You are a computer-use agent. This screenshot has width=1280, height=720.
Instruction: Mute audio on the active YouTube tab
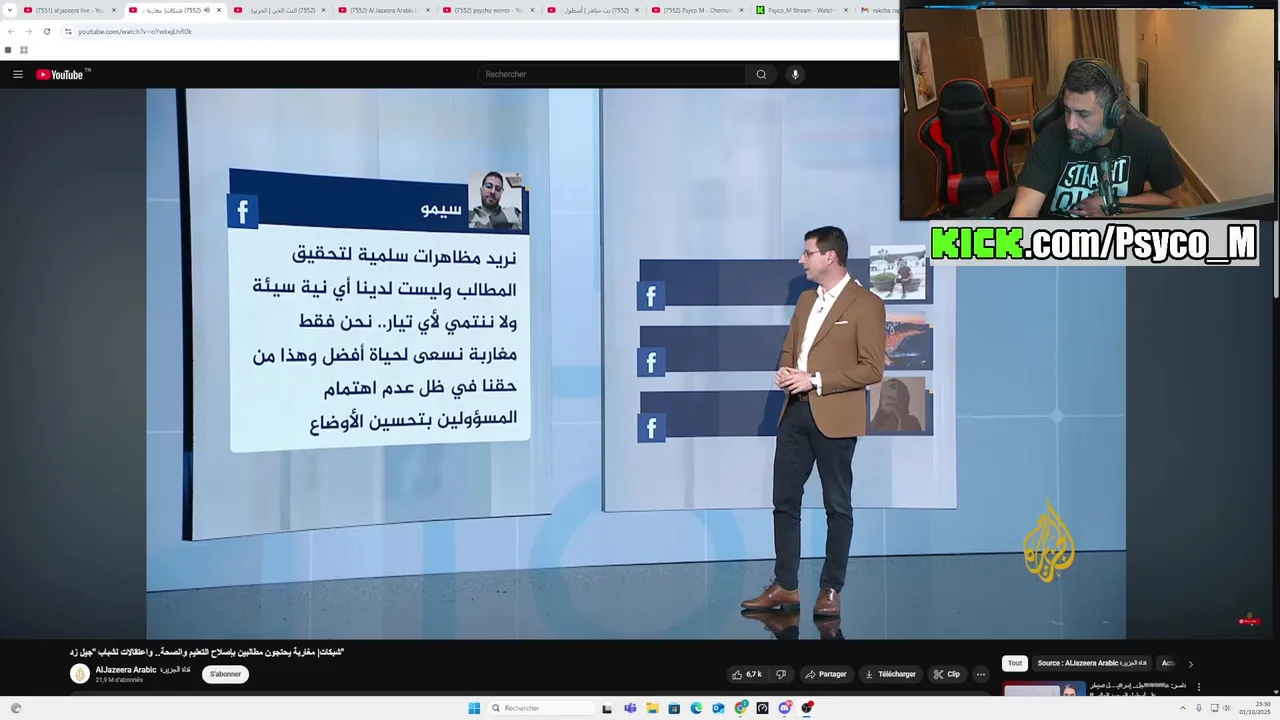pyautogui.click(x=207, y=10)
